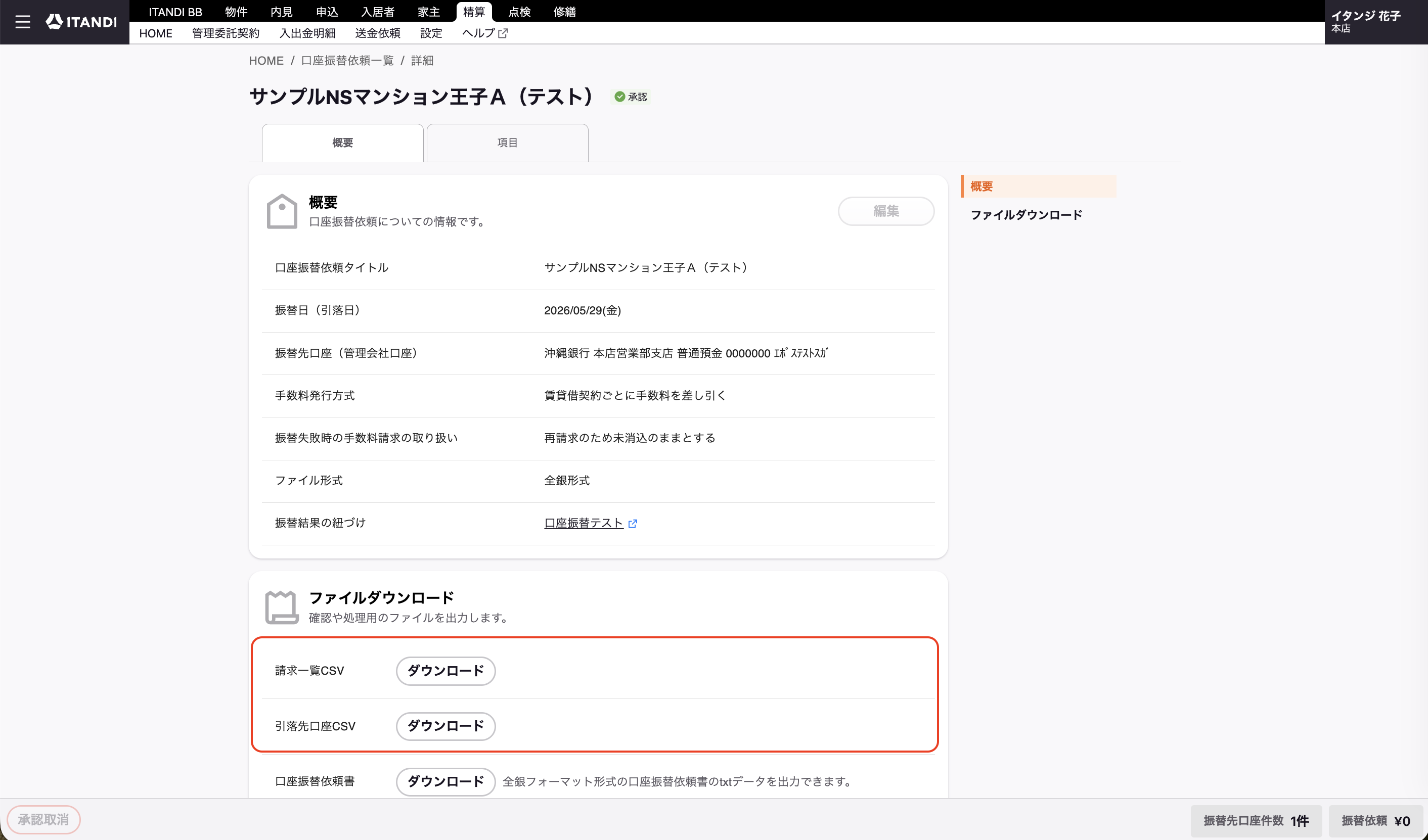The image size is (1428, 840).
Task: Open the hamburger menu icon
Action: coord(23,22)
